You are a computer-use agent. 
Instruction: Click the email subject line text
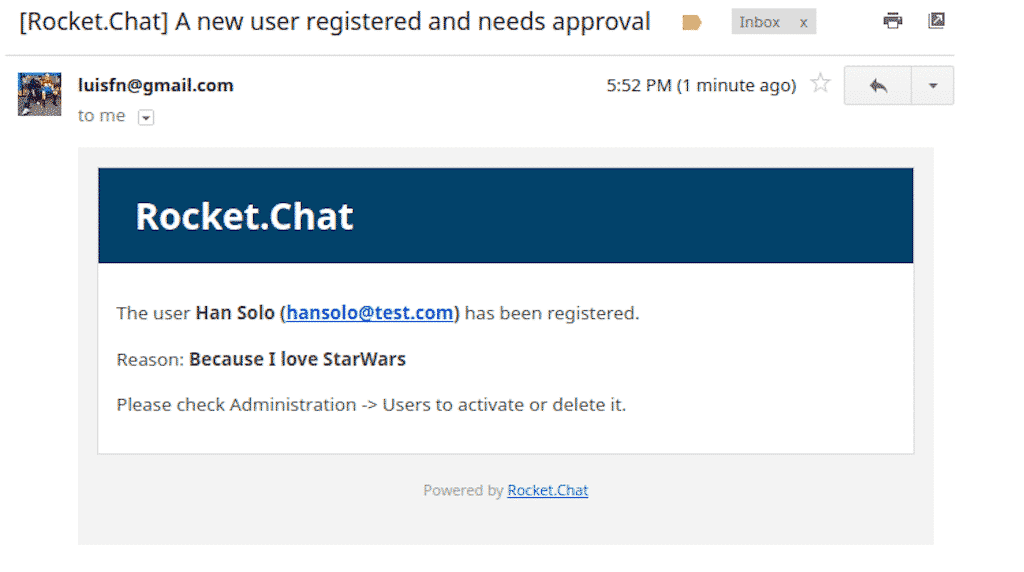(335, 22)
